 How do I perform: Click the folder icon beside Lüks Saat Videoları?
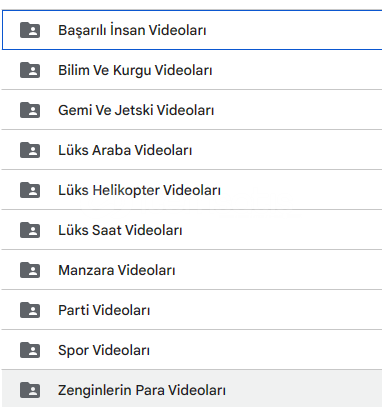click(x=30, y=230)
